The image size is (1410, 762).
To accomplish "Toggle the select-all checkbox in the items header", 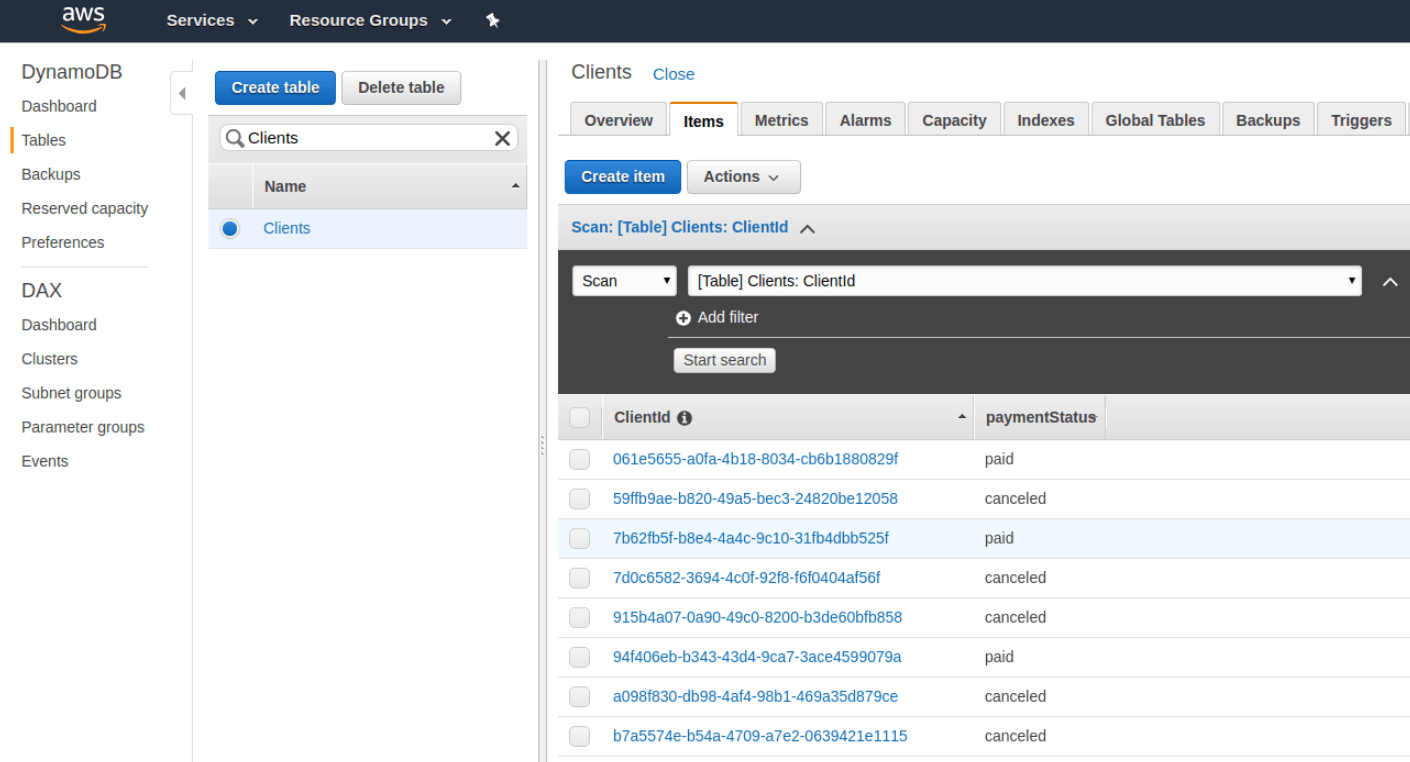I will tap(579, 417).
